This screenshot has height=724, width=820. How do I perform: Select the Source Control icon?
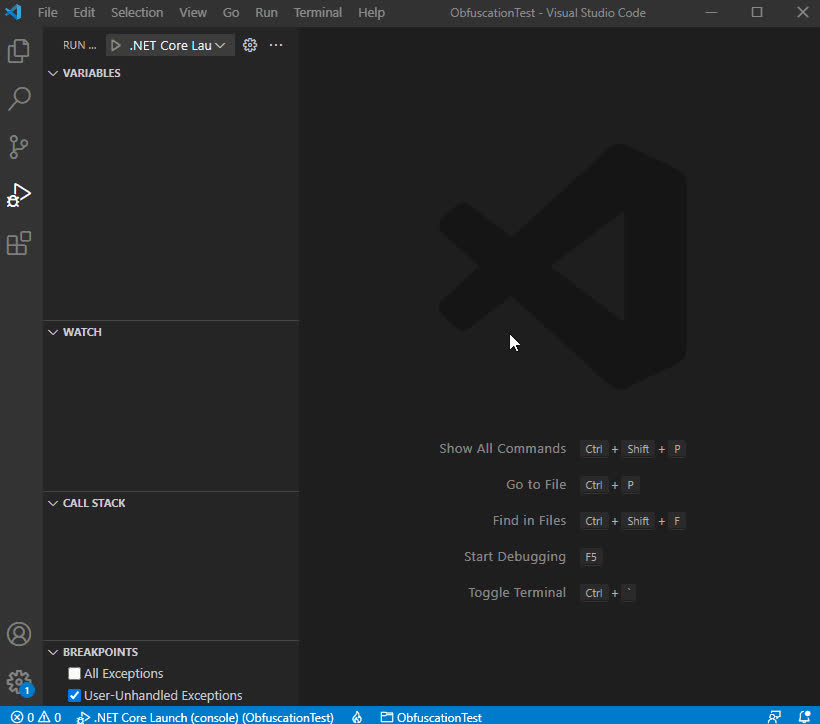click(18, 146)
